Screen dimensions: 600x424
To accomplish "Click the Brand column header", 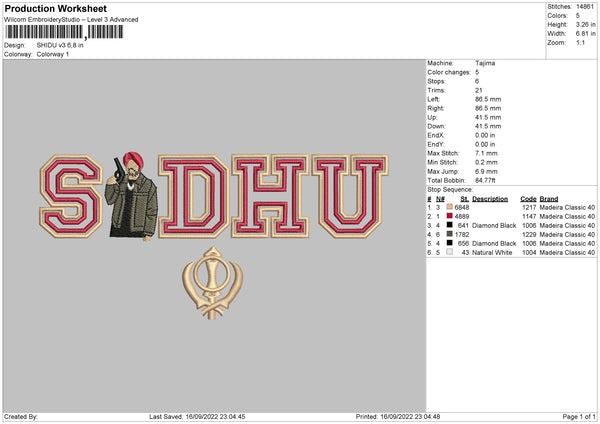I will tap(549, 199).
